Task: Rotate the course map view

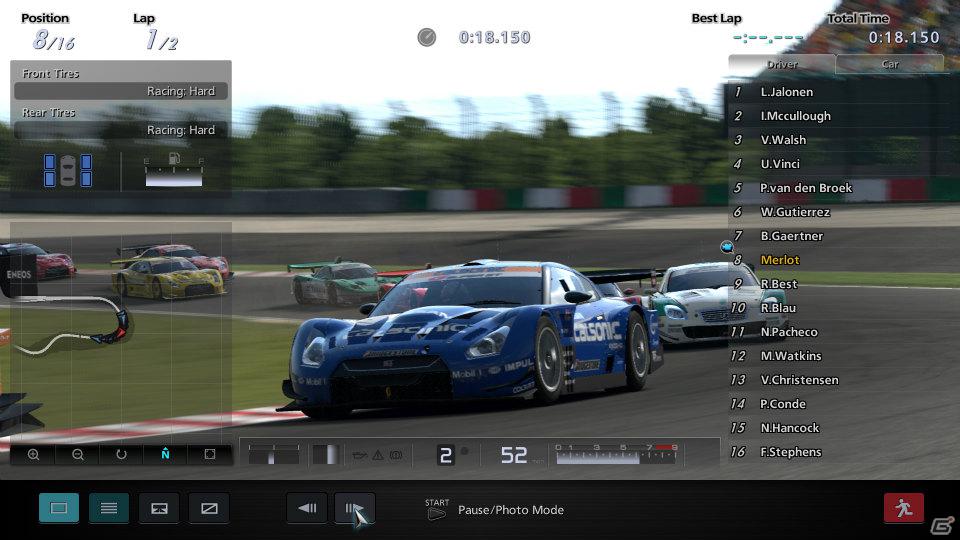Action: 121,454
